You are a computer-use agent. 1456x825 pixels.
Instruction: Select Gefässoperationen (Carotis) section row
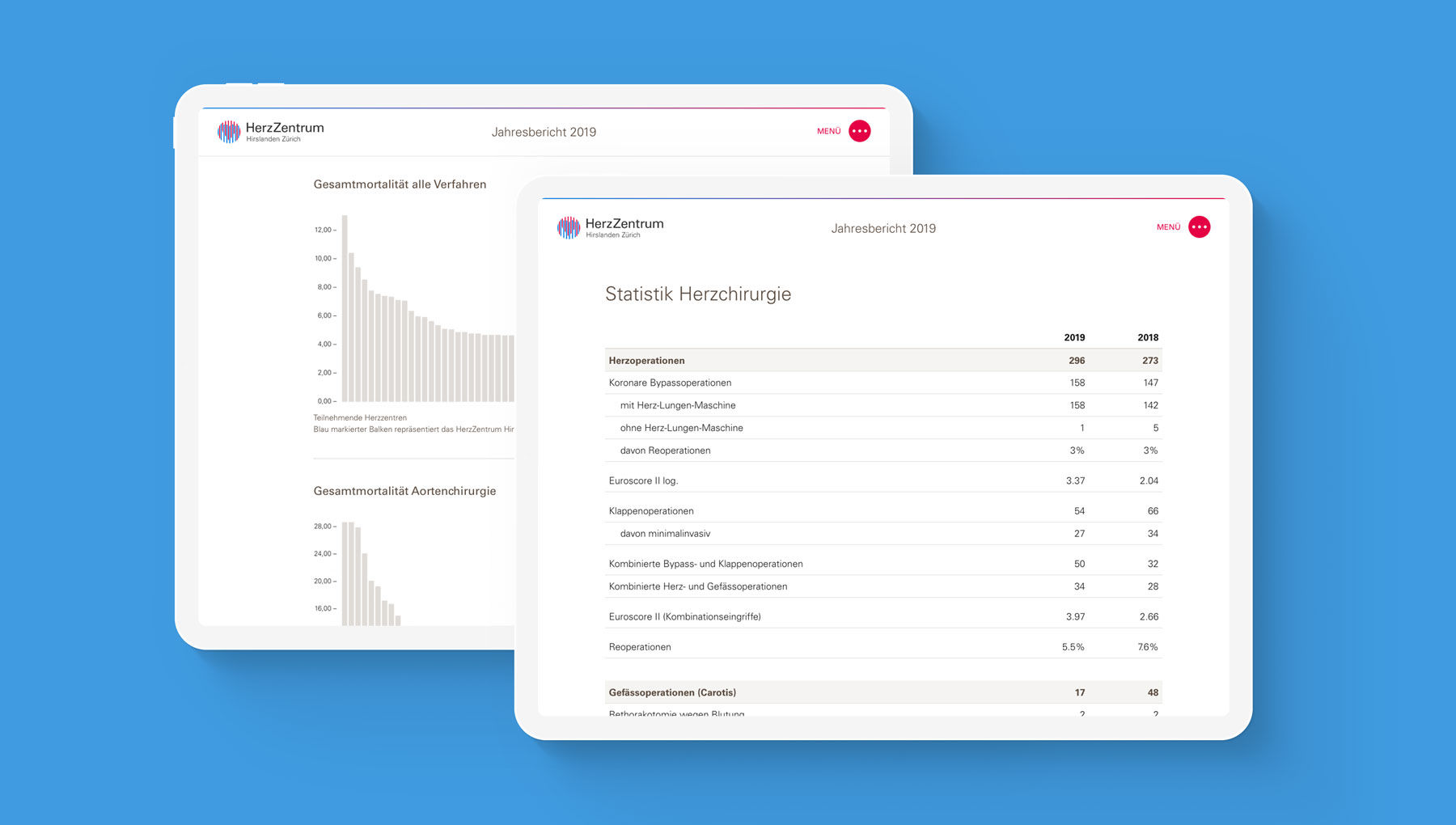click(883, 692)
